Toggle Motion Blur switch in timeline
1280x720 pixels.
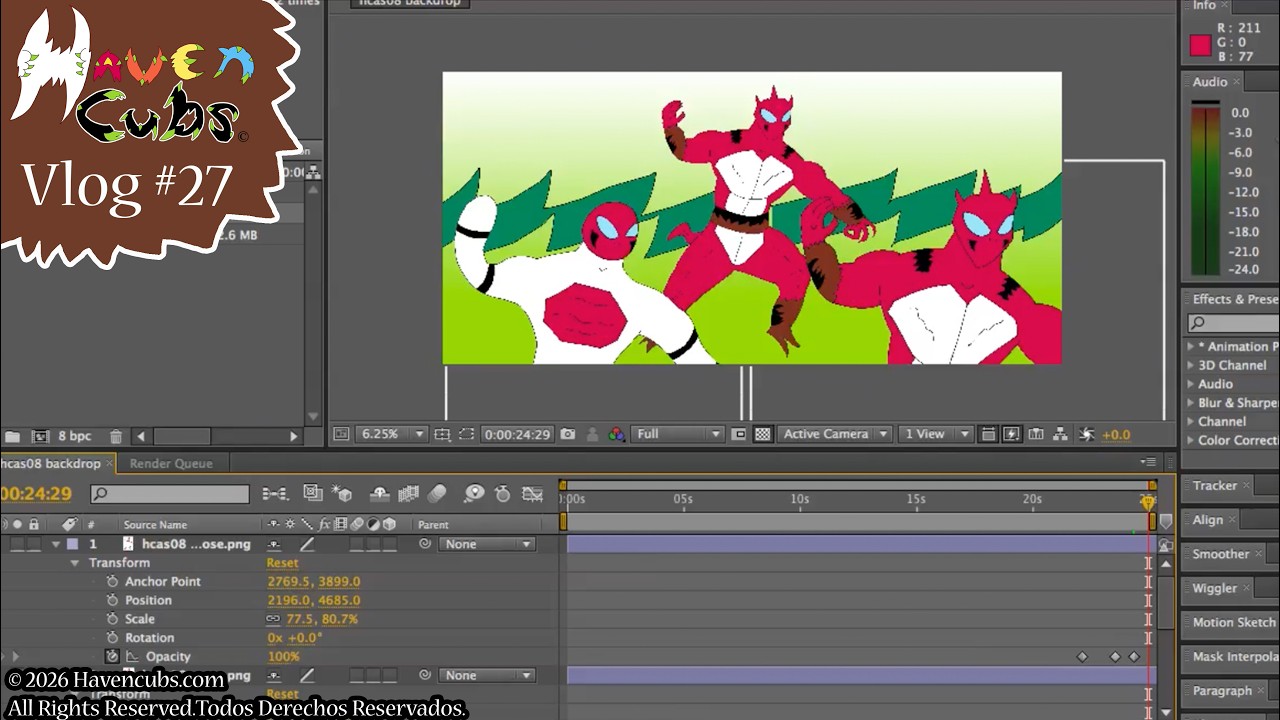437,494
